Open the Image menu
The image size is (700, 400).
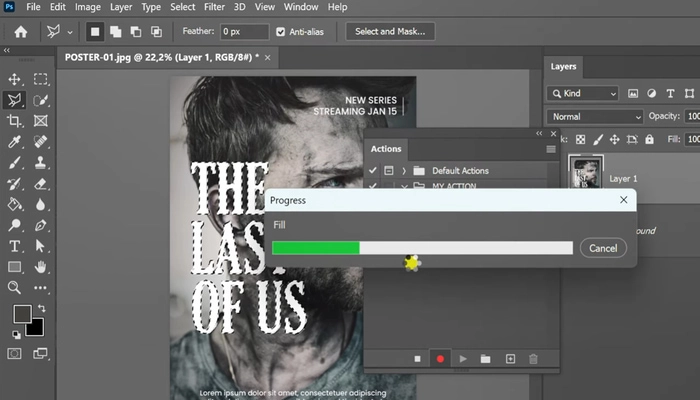(x=88, y=7)
